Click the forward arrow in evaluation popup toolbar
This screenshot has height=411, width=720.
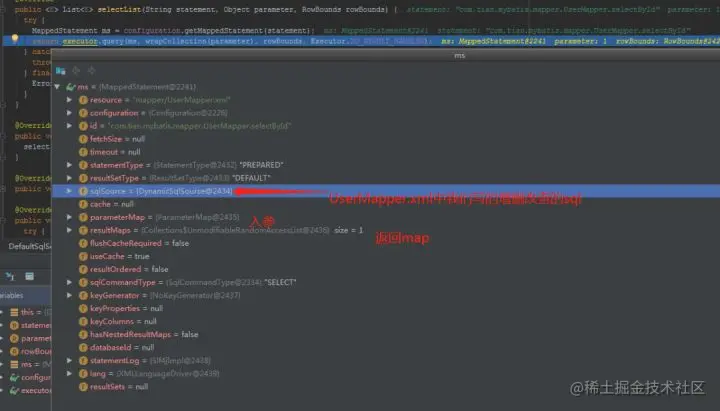(91, 70)
